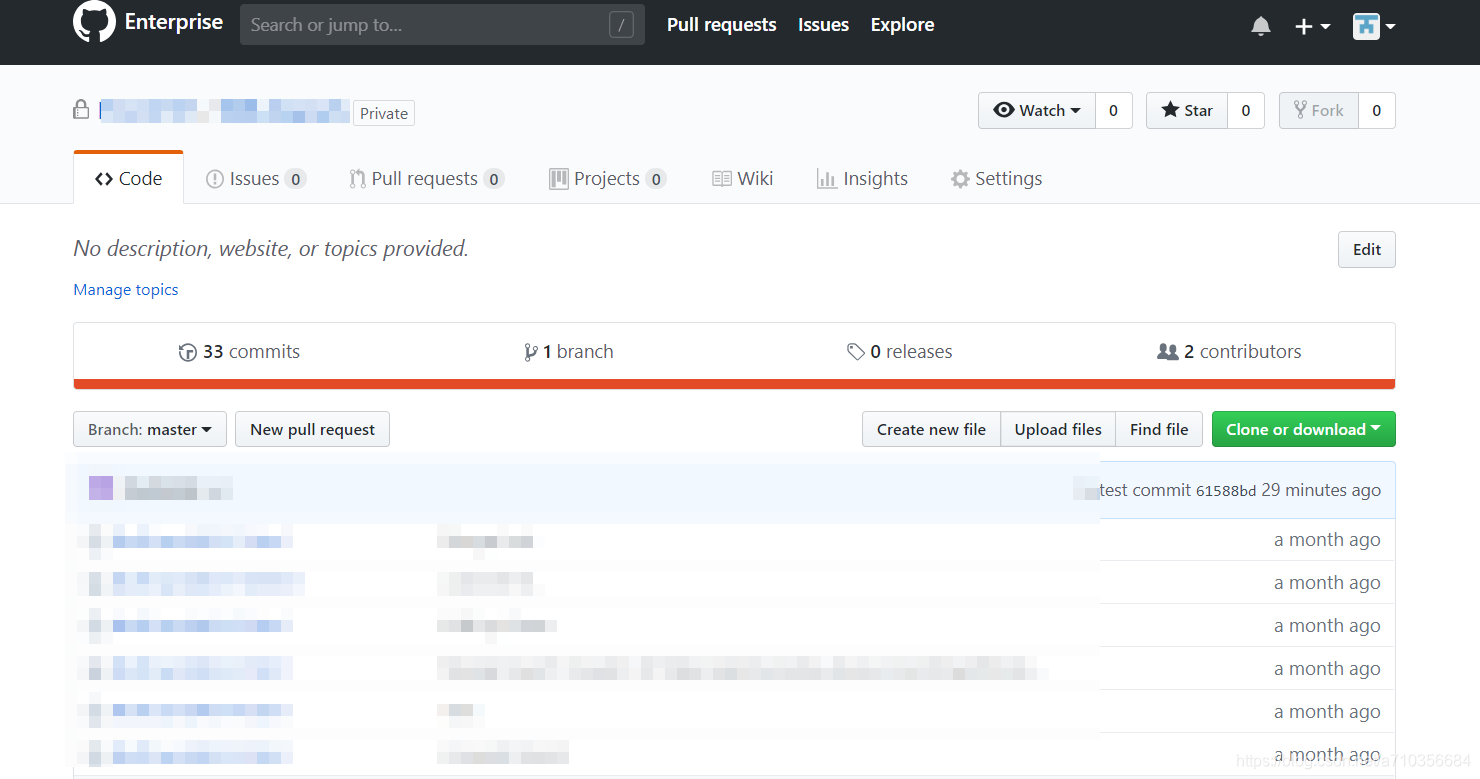
Task: Expand the Clone or download menu
Action: (x=1303, y=429)
